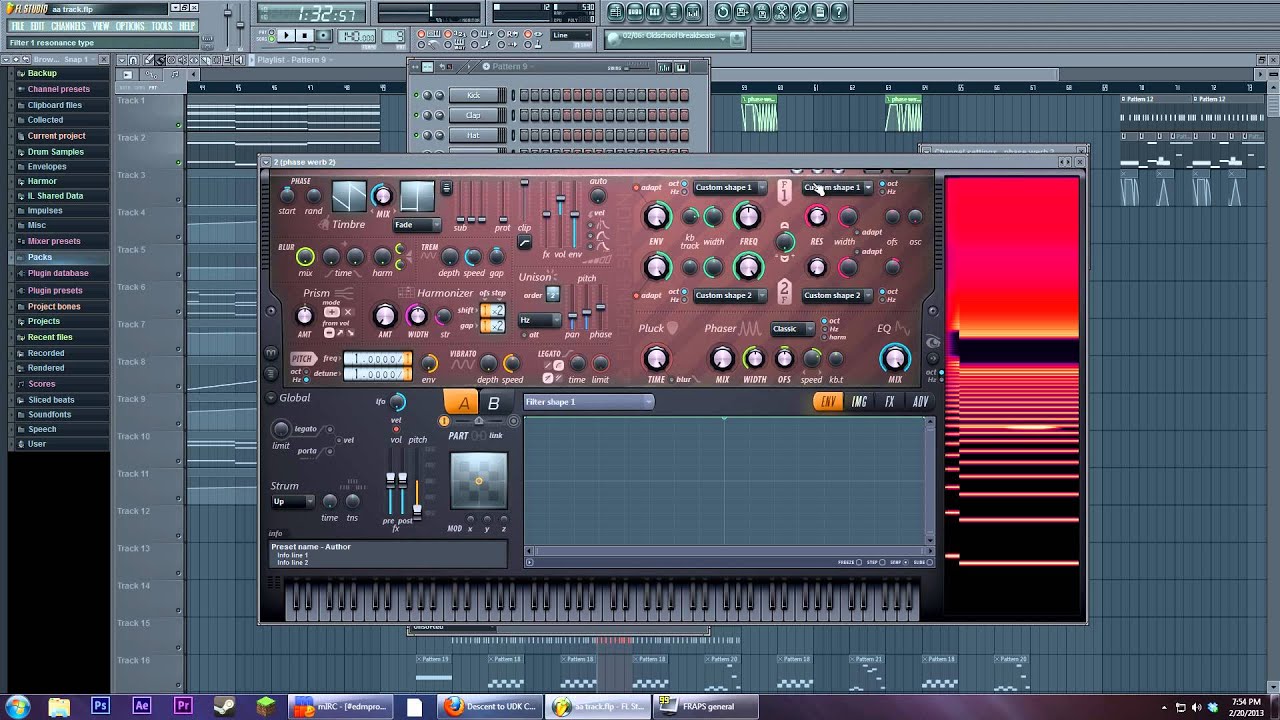Open Custom shape 1 dropdown beside ENV knob

[730, 188]
